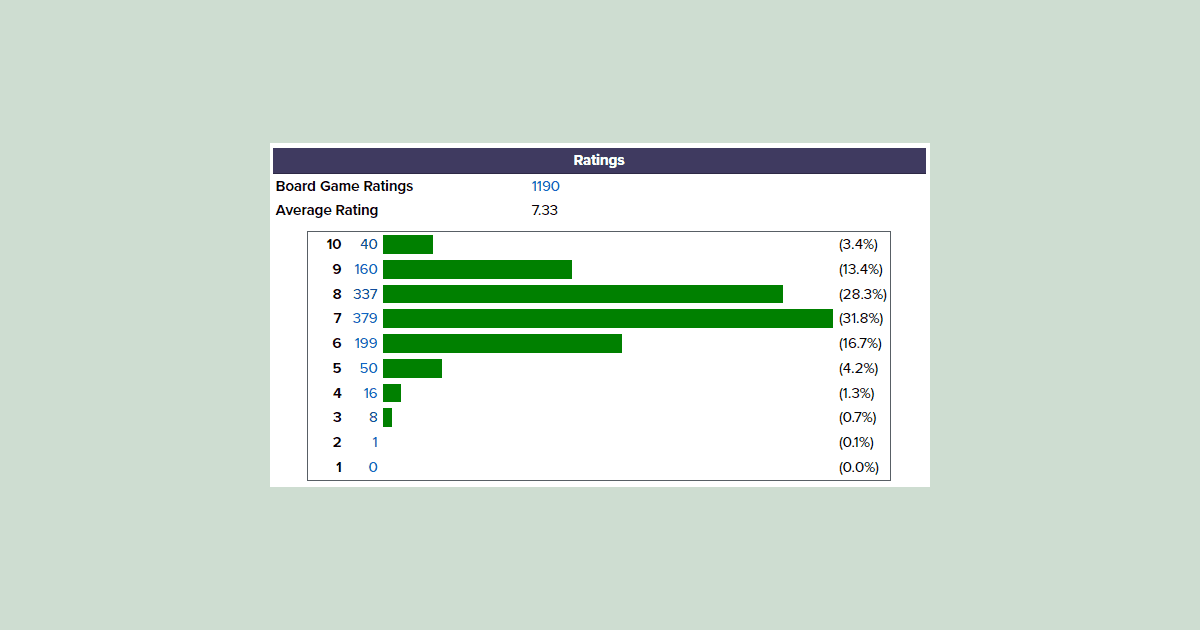This screenshot has height=630, width=1200.
Task: Open the 160 ratings of 9 link
Action: point(365,269)
